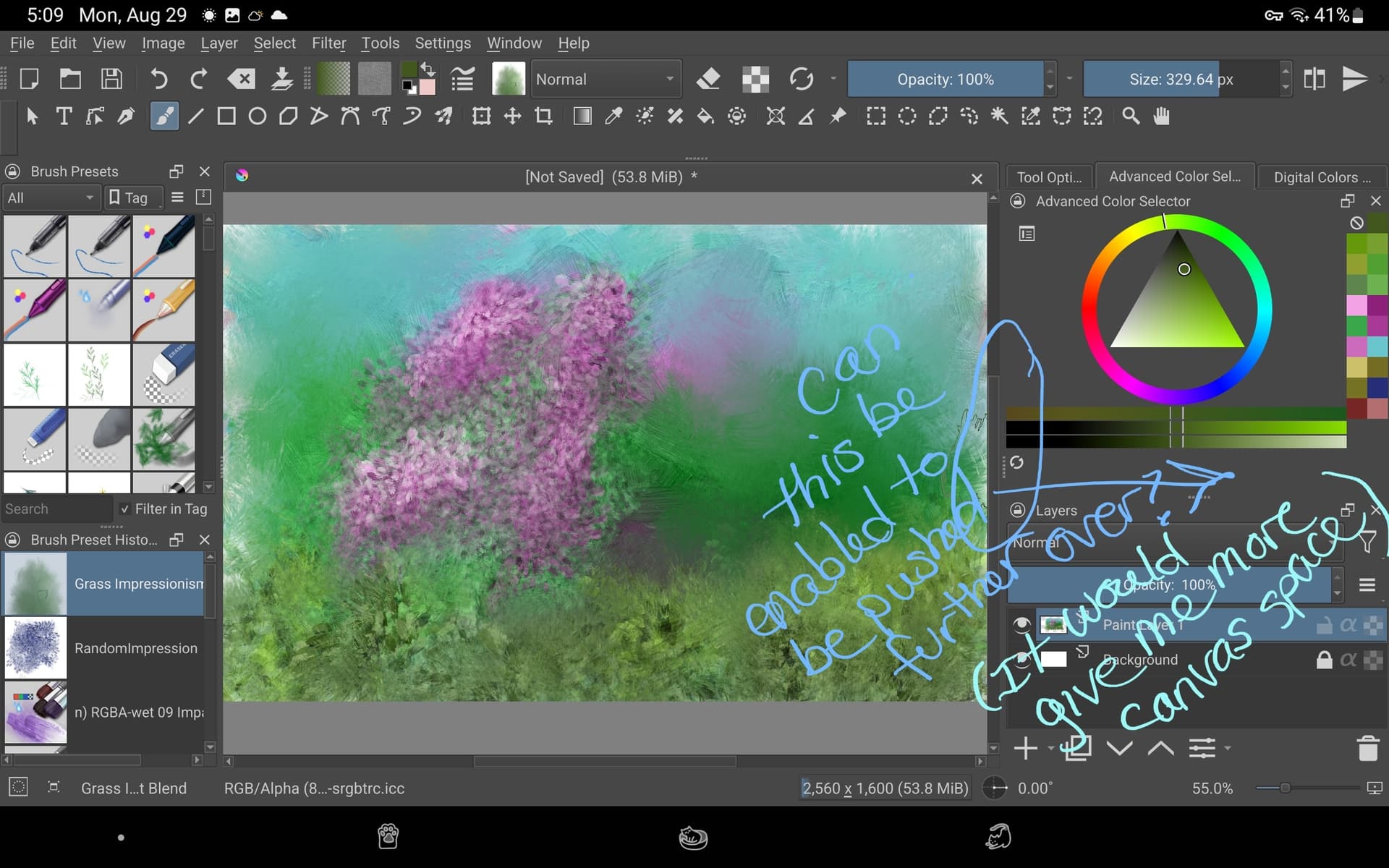Adjust the brush Opacity slider
The height and width of the screenshot is (868, 1389).
tap(945, 79)
